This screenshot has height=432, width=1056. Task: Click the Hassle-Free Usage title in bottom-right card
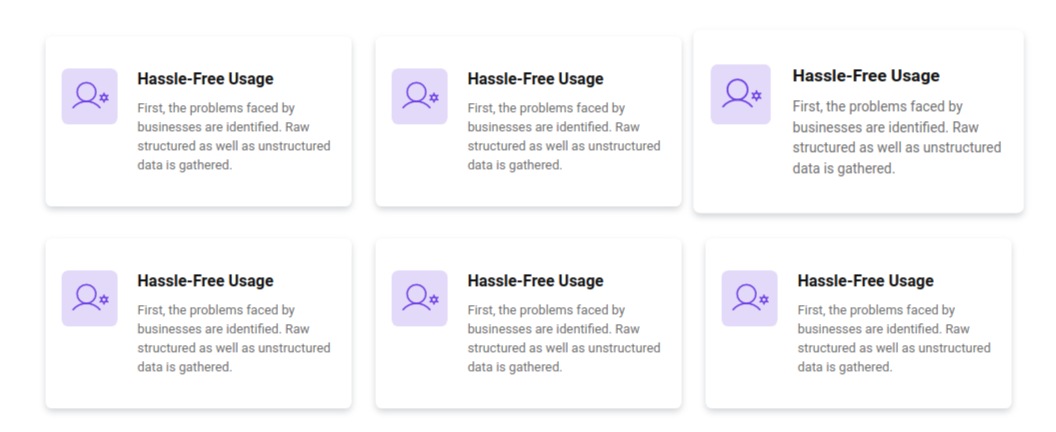(x=865, y=281)
